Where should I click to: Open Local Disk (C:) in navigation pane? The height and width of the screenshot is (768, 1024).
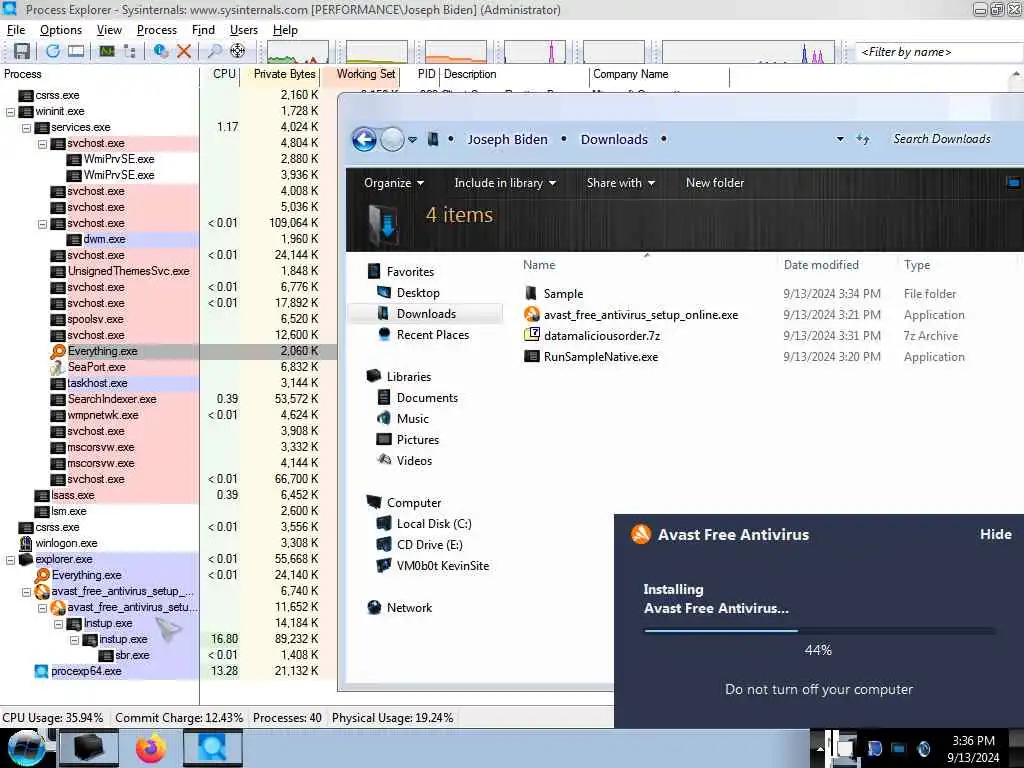tap(434, 524)
